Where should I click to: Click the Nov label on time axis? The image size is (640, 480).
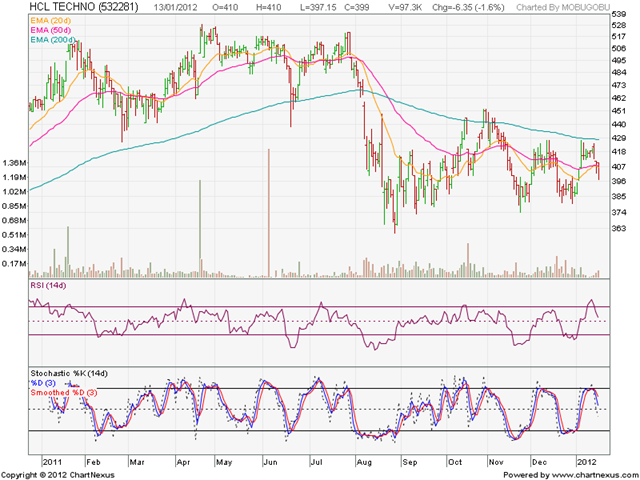(496, 462)
